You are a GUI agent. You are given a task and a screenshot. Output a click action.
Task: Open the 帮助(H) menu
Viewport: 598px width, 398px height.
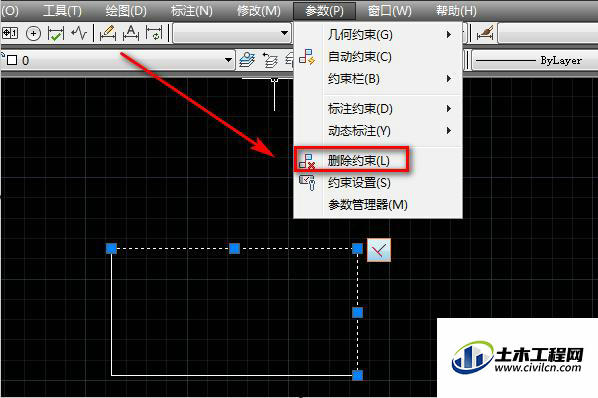tap(456, 11)
